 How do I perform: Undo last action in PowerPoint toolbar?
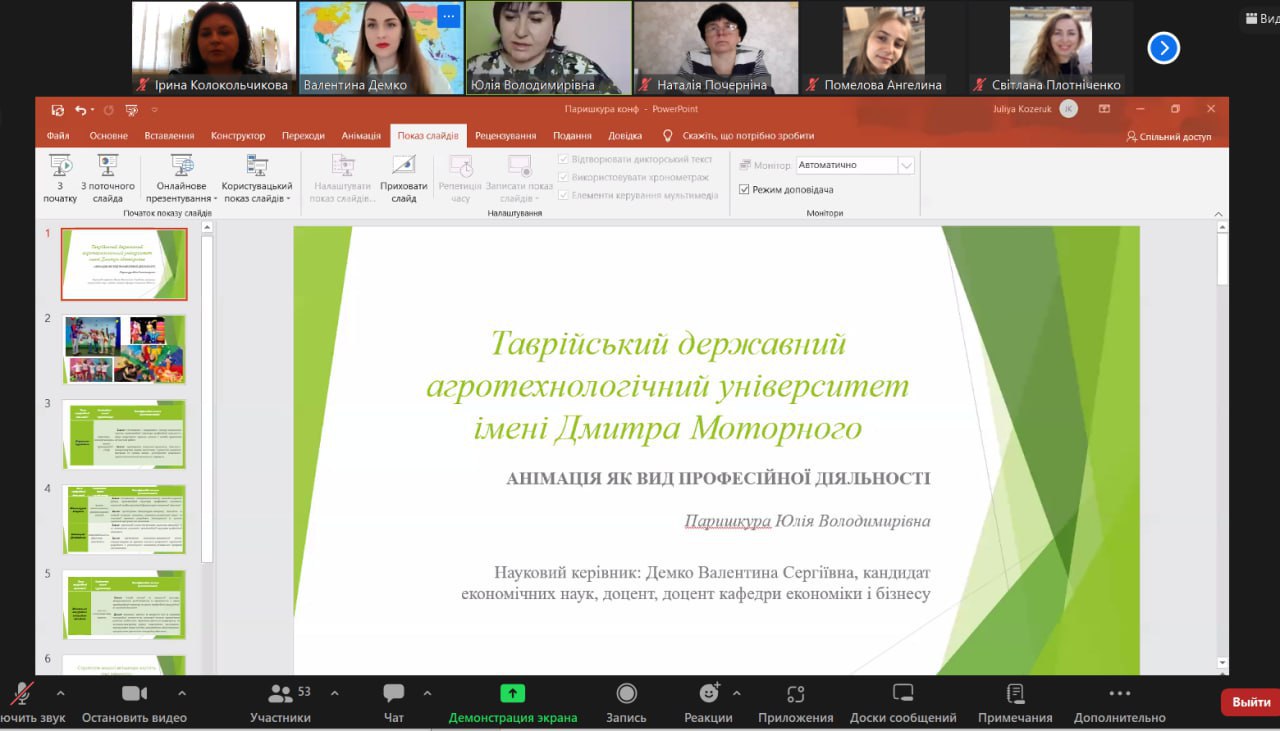coord(80,110)
